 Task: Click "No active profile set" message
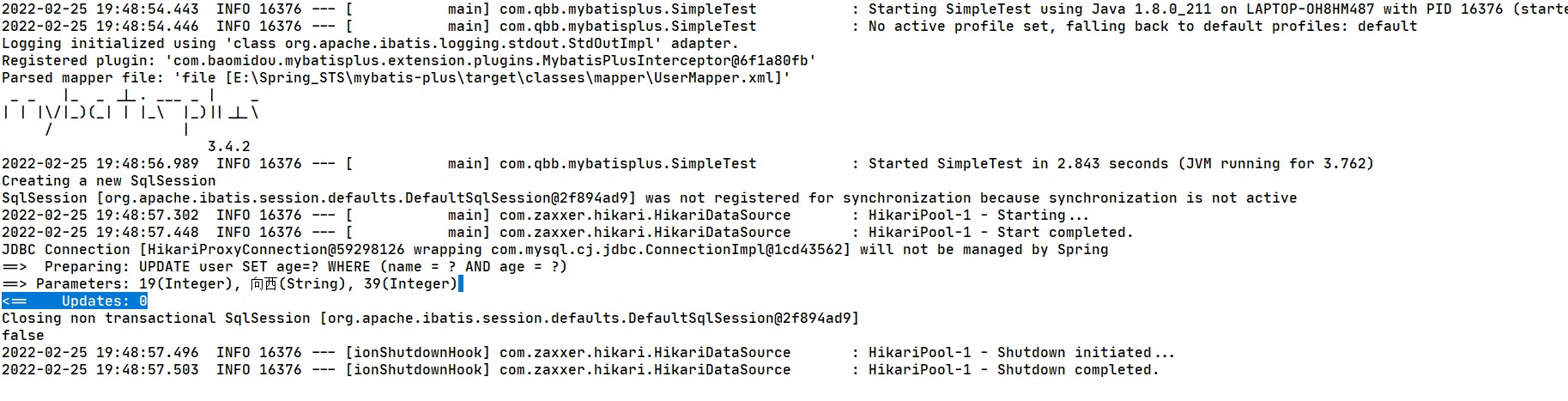coord(1142,27)
